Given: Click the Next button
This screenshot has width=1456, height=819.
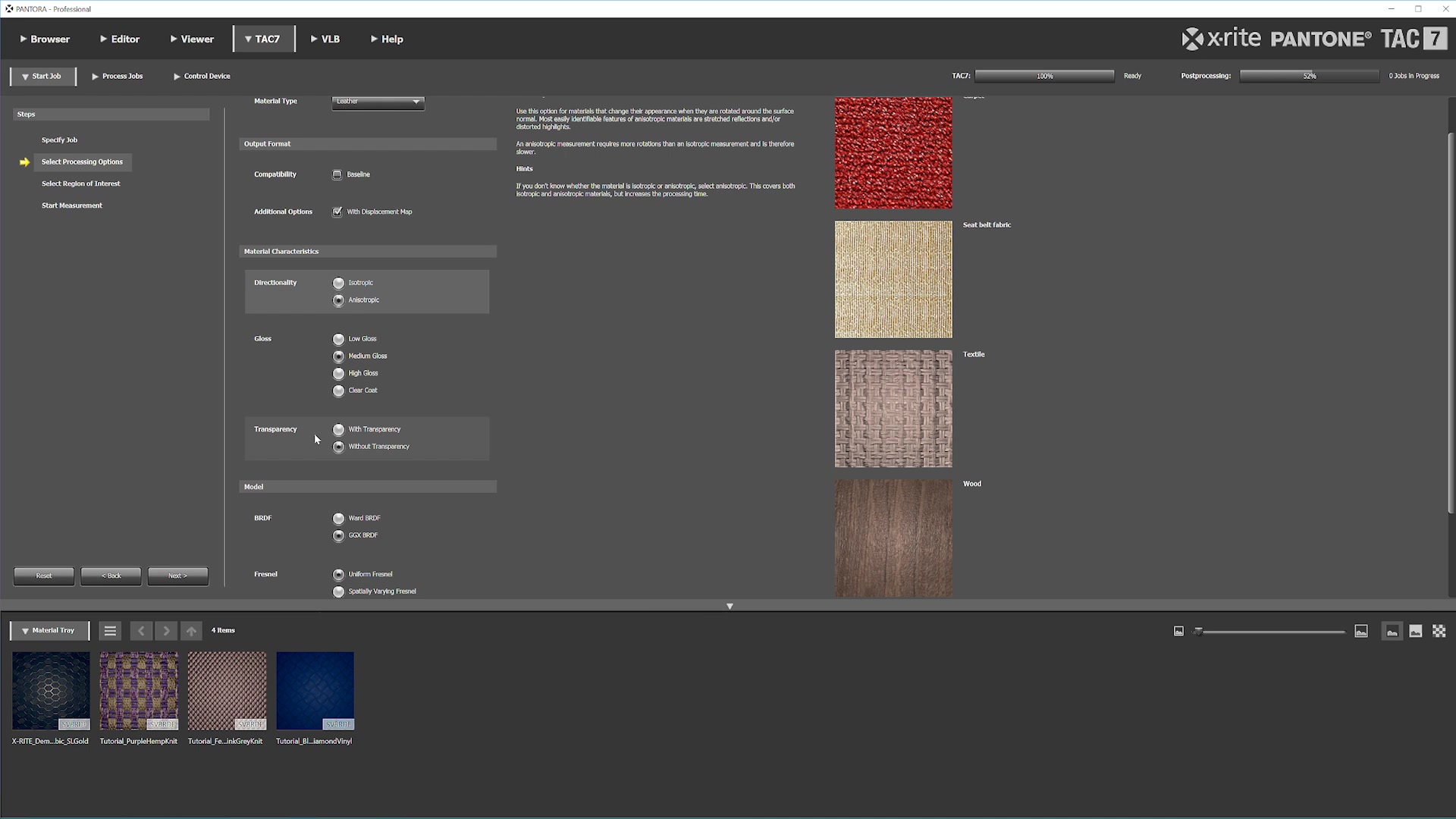Looking at the screenshot, I should (x=178, y=575).
